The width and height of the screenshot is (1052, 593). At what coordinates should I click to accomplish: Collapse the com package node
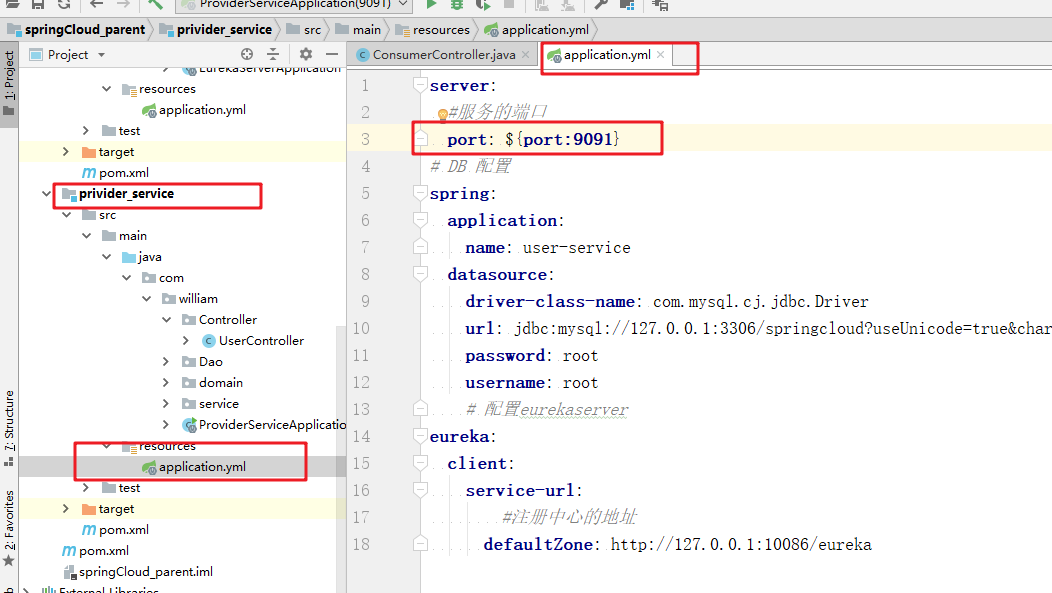click(126, 278)
